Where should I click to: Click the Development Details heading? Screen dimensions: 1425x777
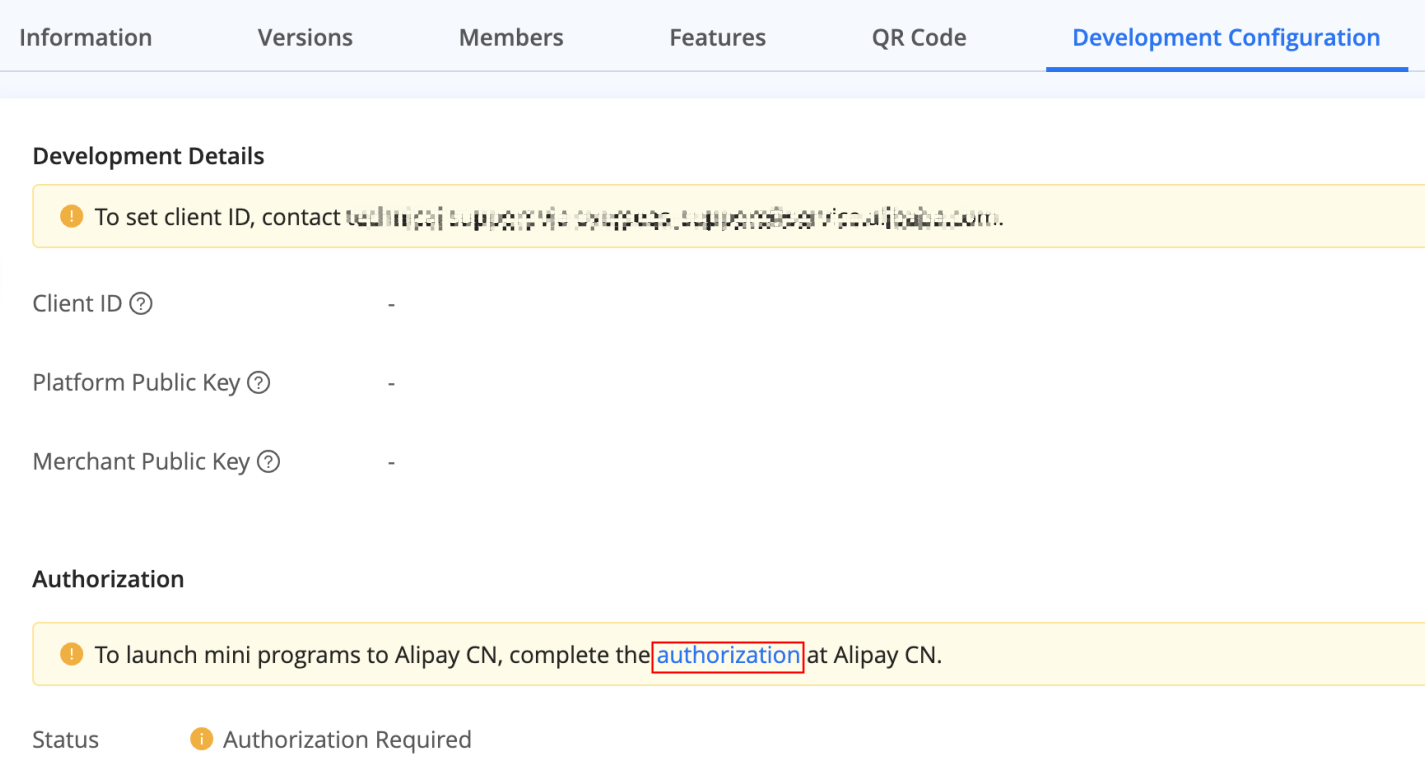148,156
